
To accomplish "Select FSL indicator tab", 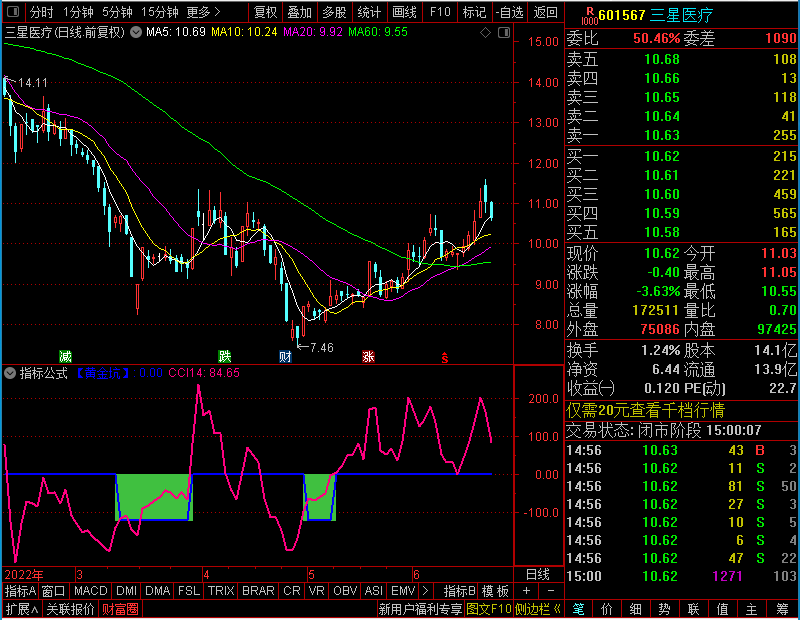I will tap(189, 591).
